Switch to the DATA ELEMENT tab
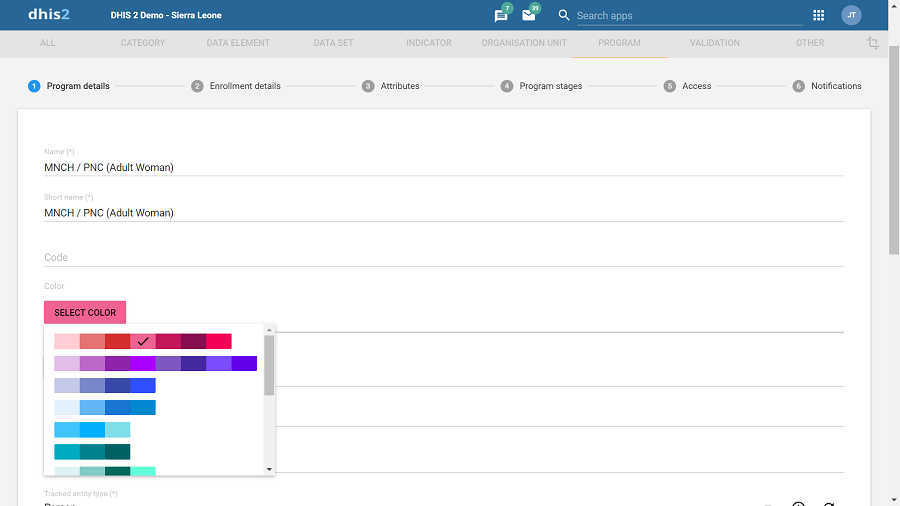This screenshot has height=506, width=900. [x=238, y=43]
